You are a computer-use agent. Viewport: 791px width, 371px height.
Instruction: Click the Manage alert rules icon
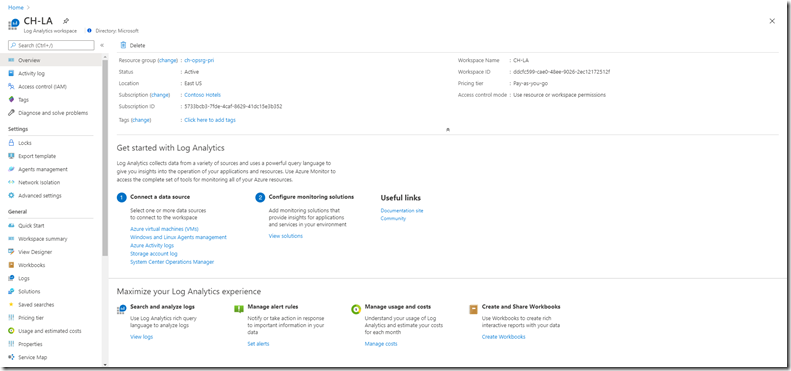[x=239, y=309]
